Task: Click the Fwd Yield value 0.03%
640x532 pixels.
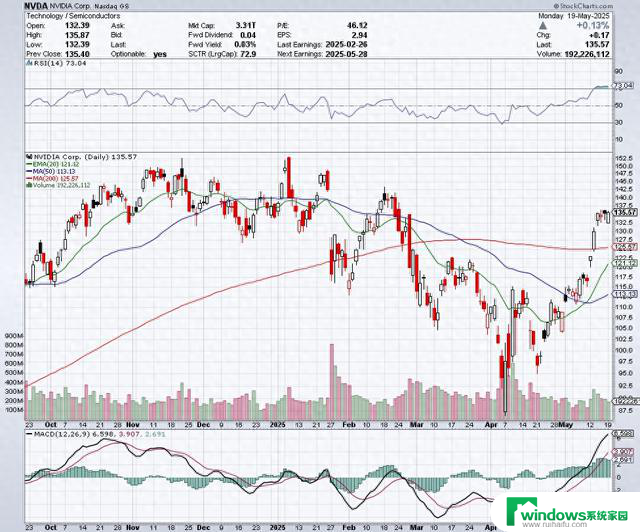Action: coord(245,45)
